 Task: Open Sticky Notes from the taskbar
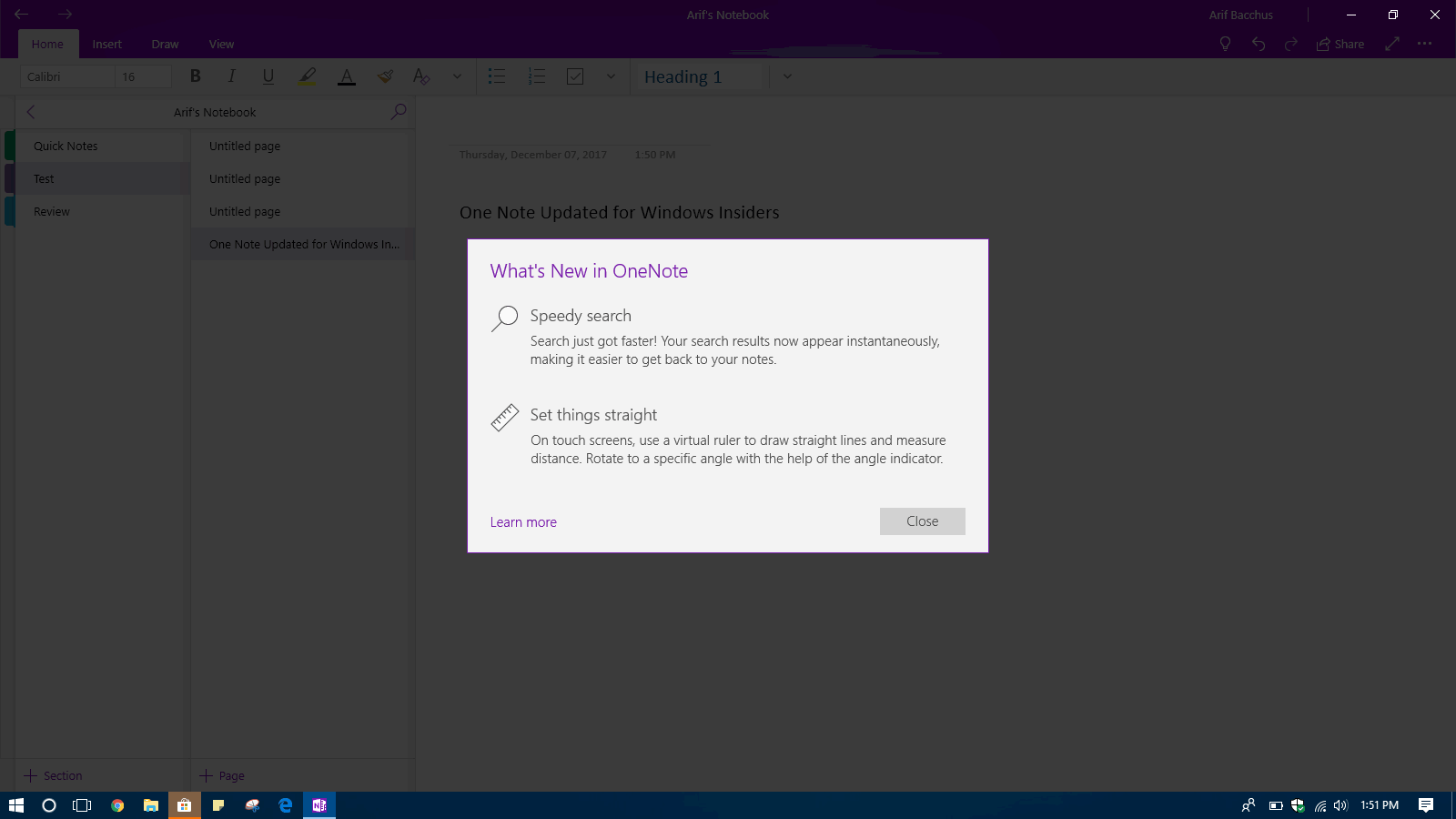218,805
